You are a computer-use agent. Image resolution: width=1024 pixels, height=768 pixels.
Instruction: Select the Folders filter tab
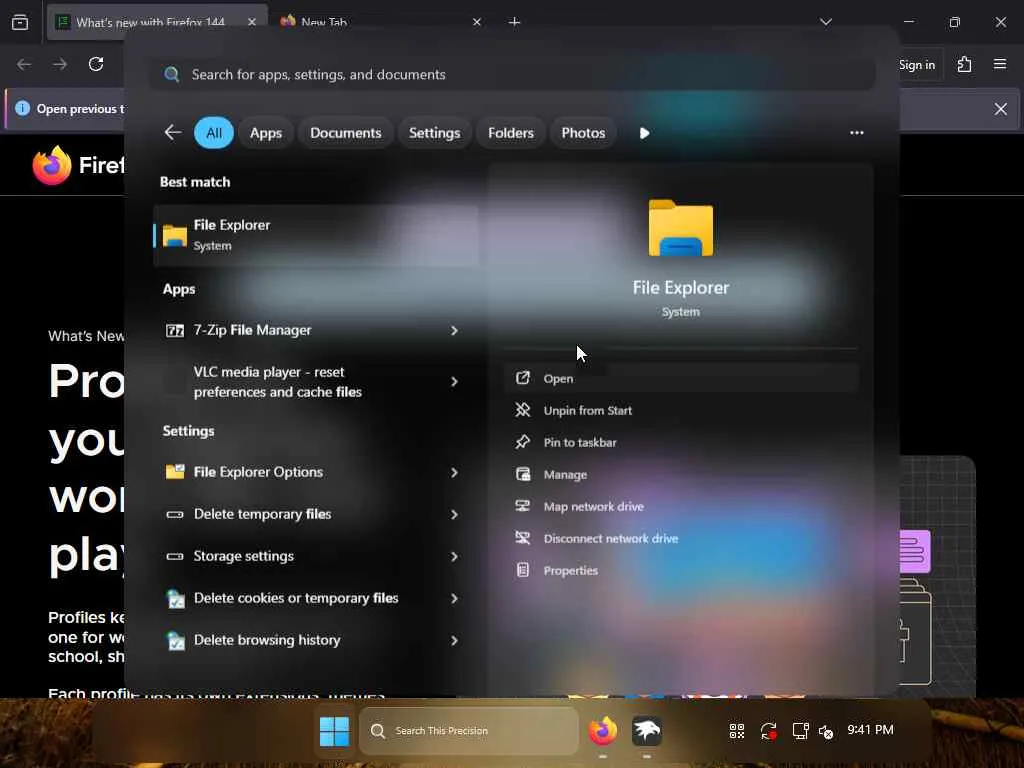pos(511,133)
